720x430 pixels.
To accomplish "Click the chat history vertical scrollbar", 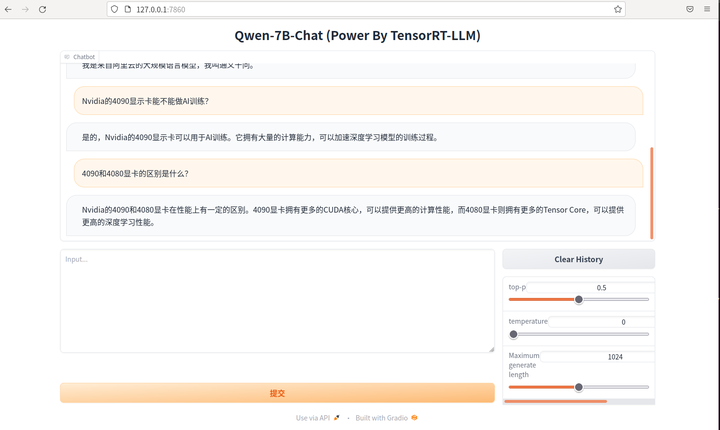I will [651, 193].
